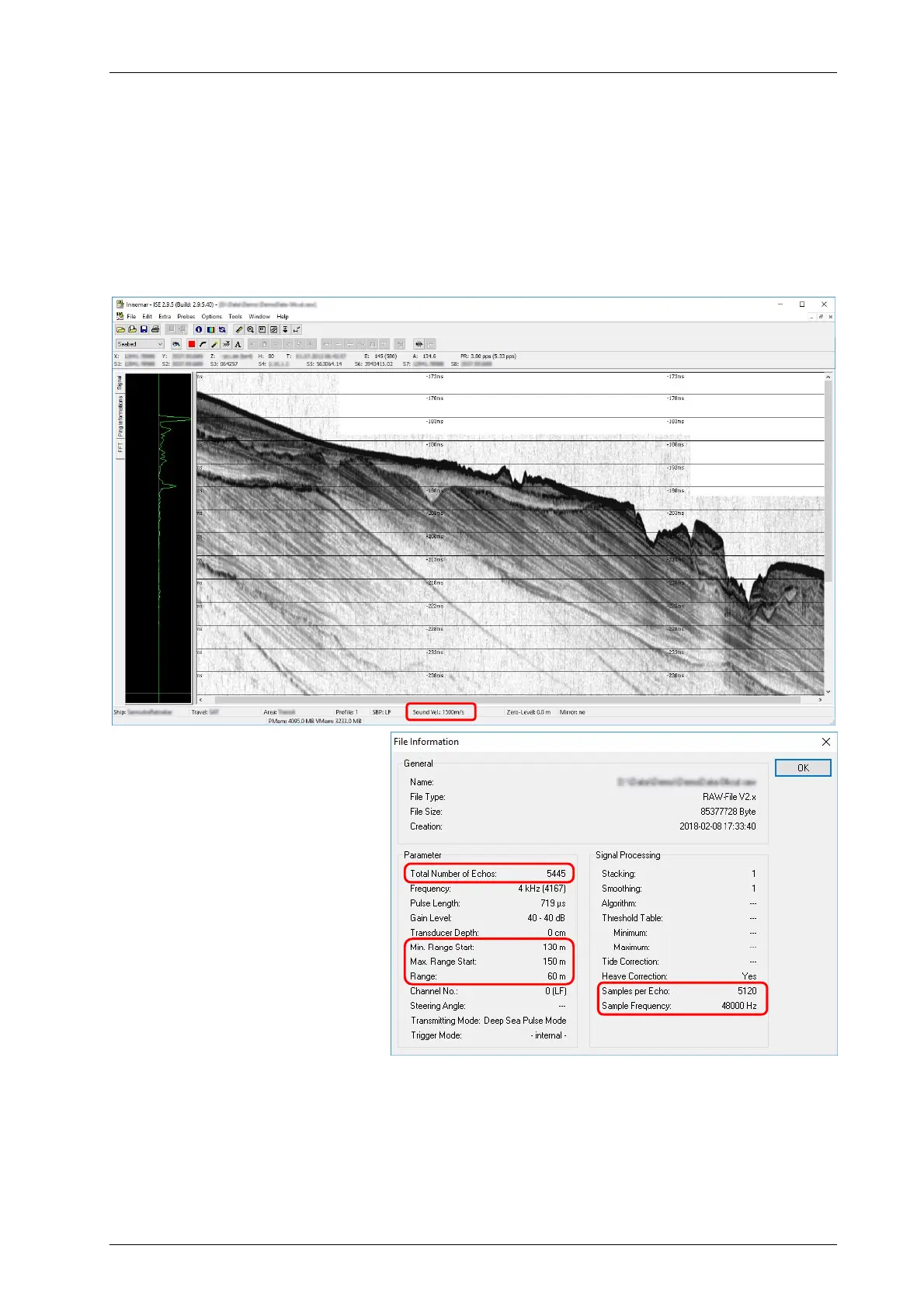
Task: Click the vertical scrollbar down arrow
Action: pos(828,691)
